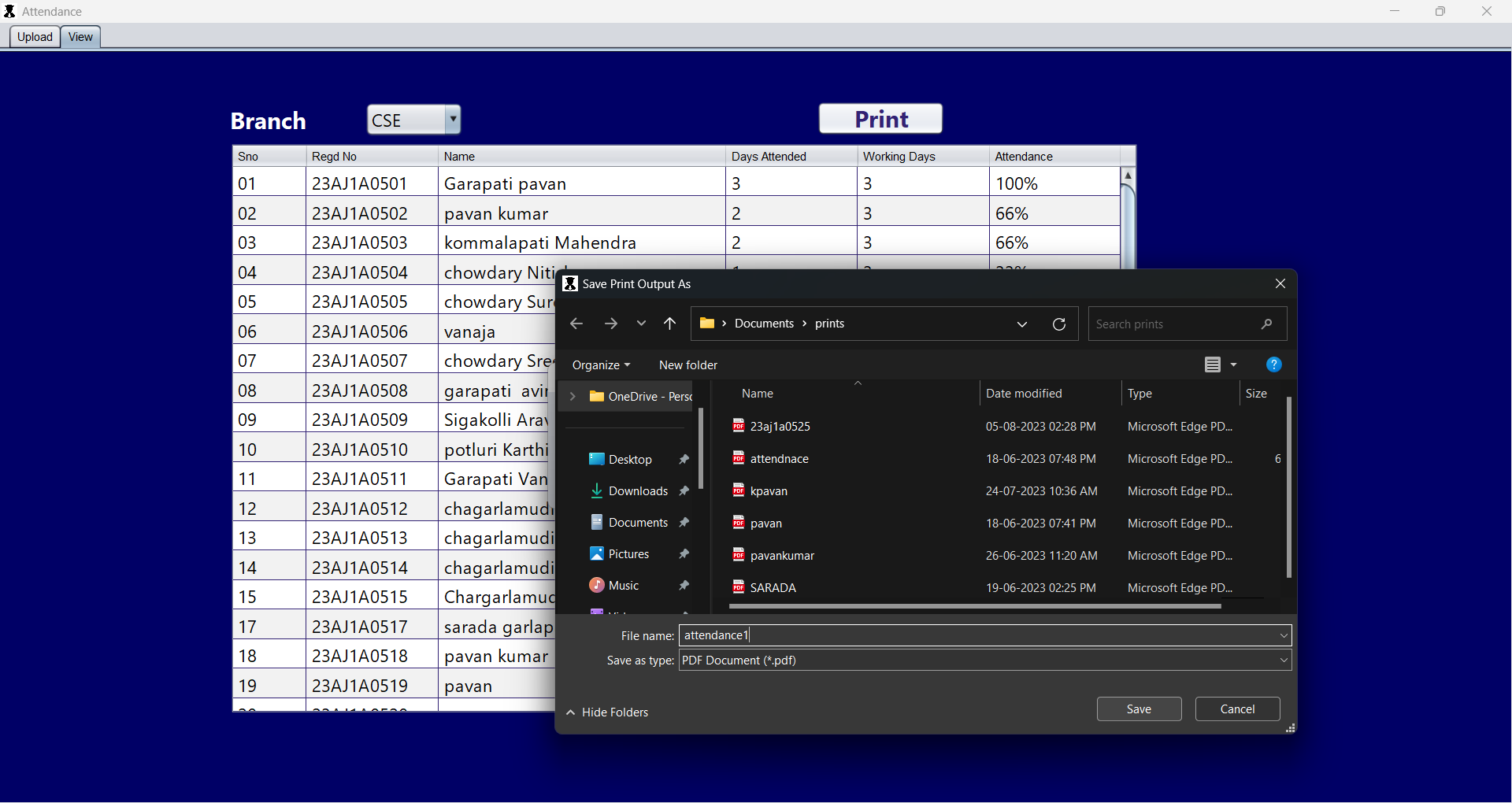Go back in Save dialog navigation
The height and width of the screenshot is (803, 1512).
point(576,324)
